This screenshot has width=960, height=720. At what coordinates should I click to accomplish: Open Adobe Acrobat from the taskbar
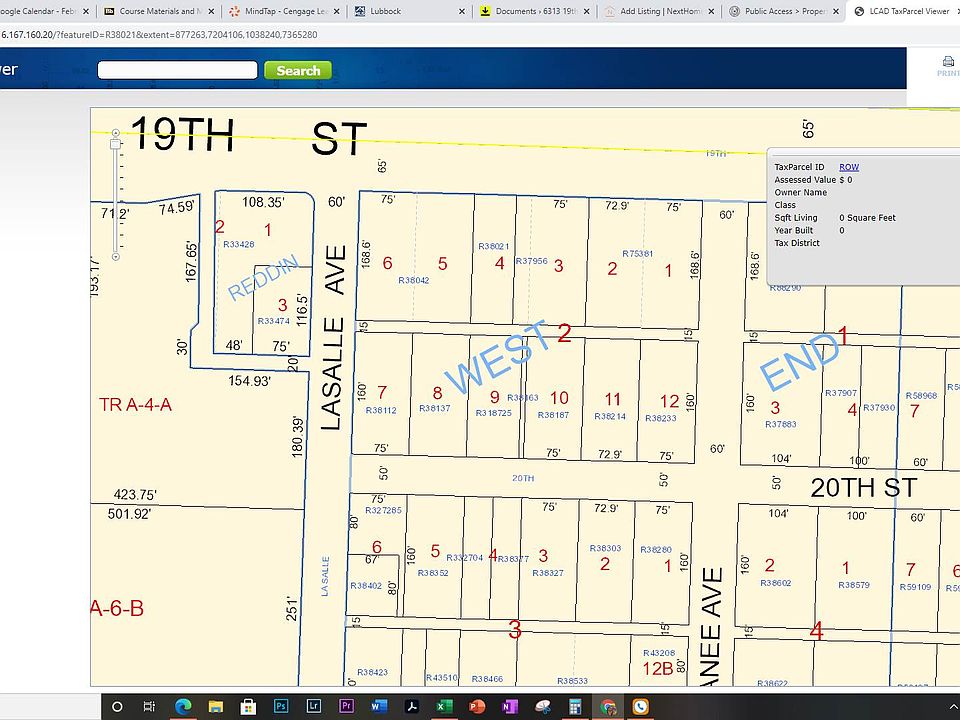pyautogui.click(x=411, y=707)
